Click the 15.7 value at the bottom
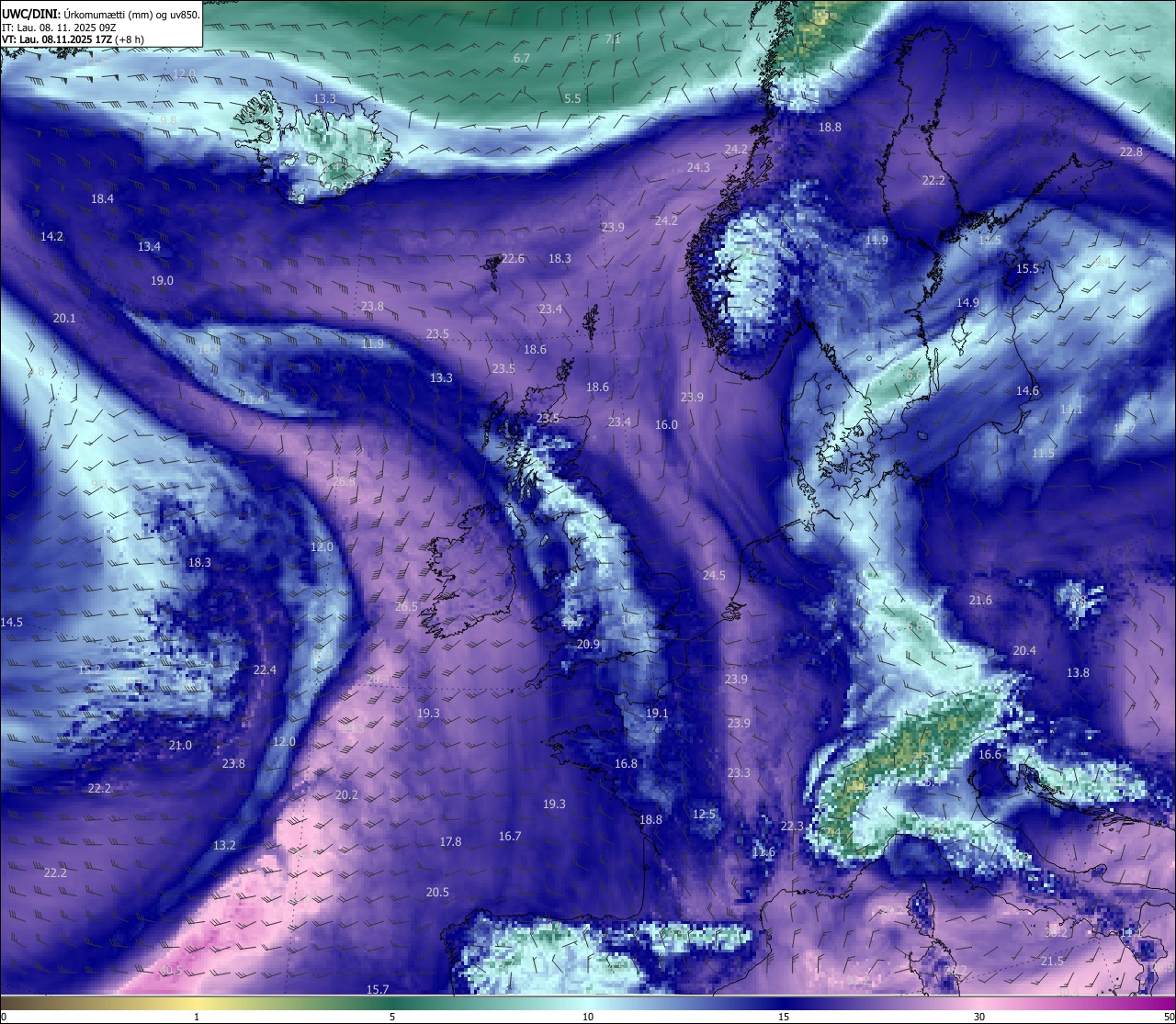1176x1024 pixels. pos(378,989)
